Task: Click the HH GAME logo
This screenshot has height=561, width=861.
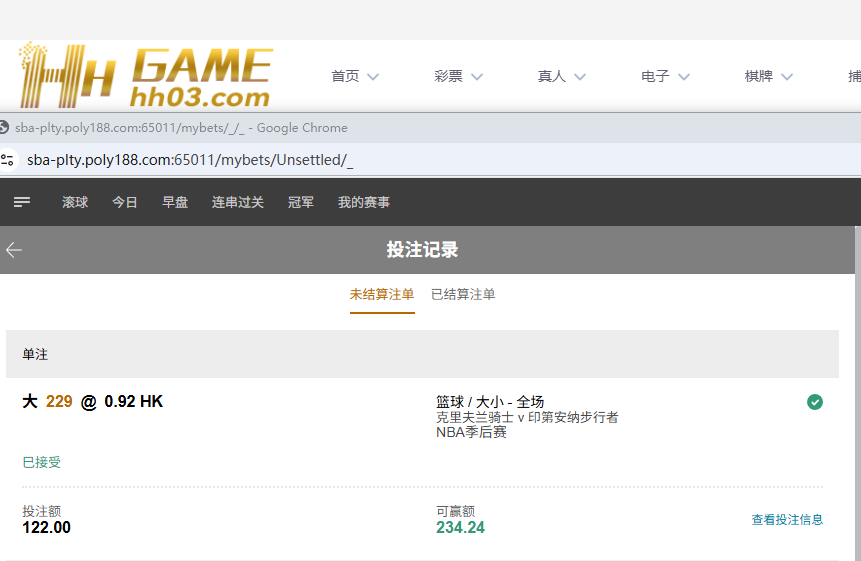Action: point(145,76)
